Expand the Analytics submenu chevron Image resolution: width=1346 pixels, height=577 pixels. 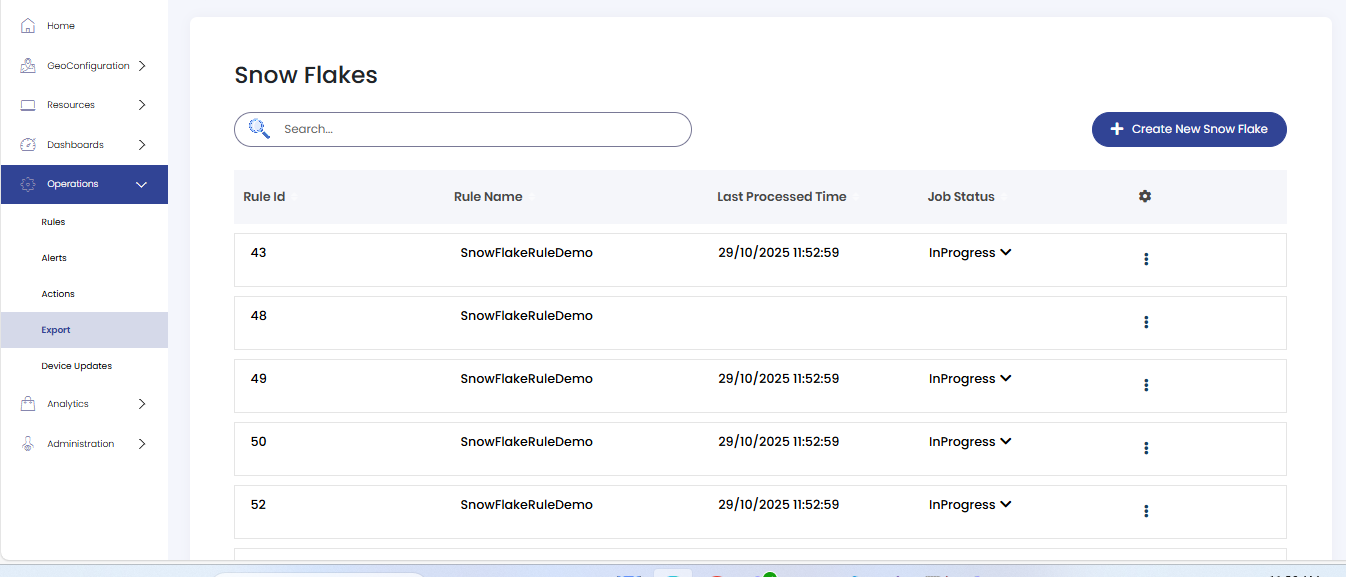pyautogui.click(x=142, y=404)
